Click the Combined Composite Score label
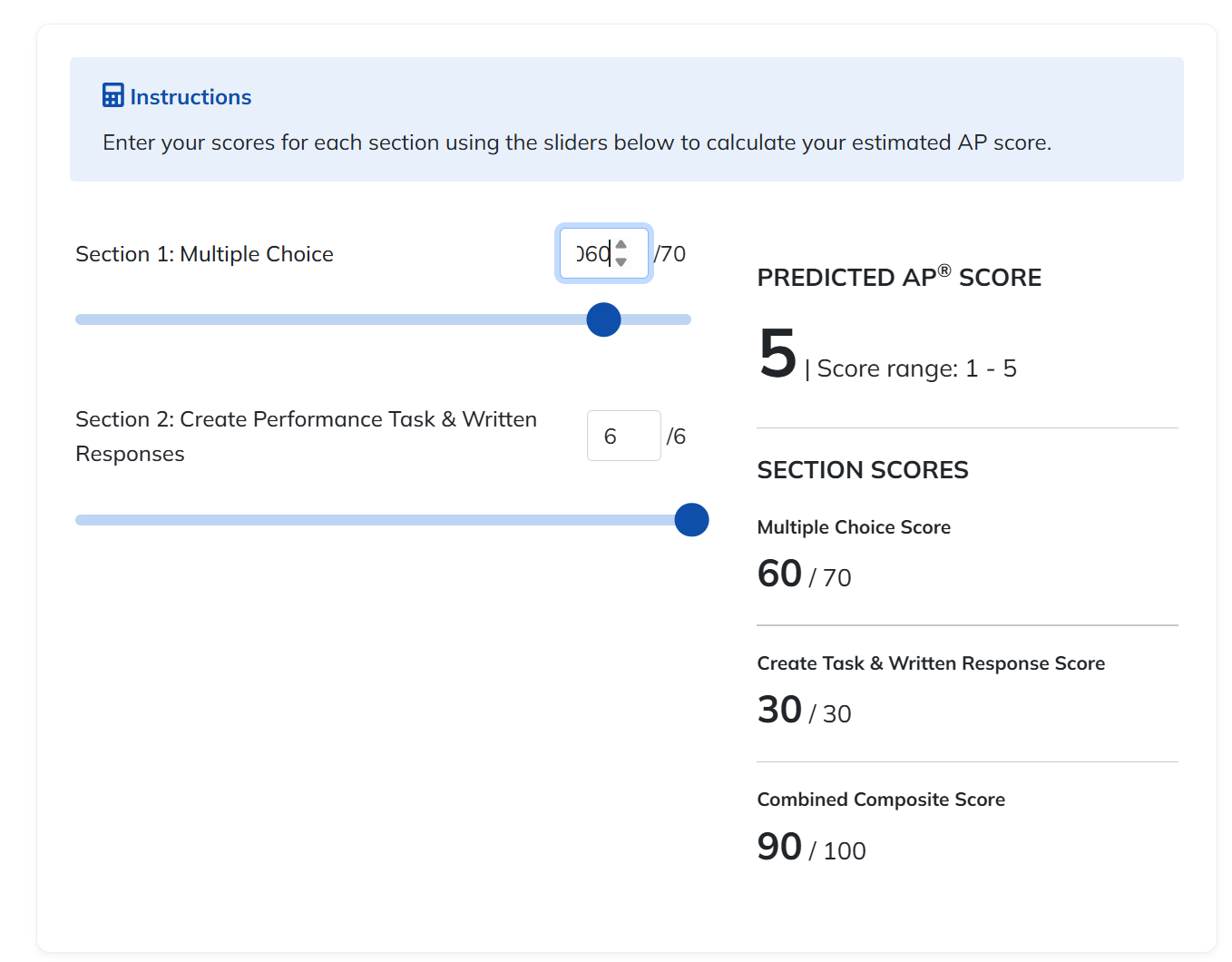This screenshot has height=962, width=1232. 881,800
